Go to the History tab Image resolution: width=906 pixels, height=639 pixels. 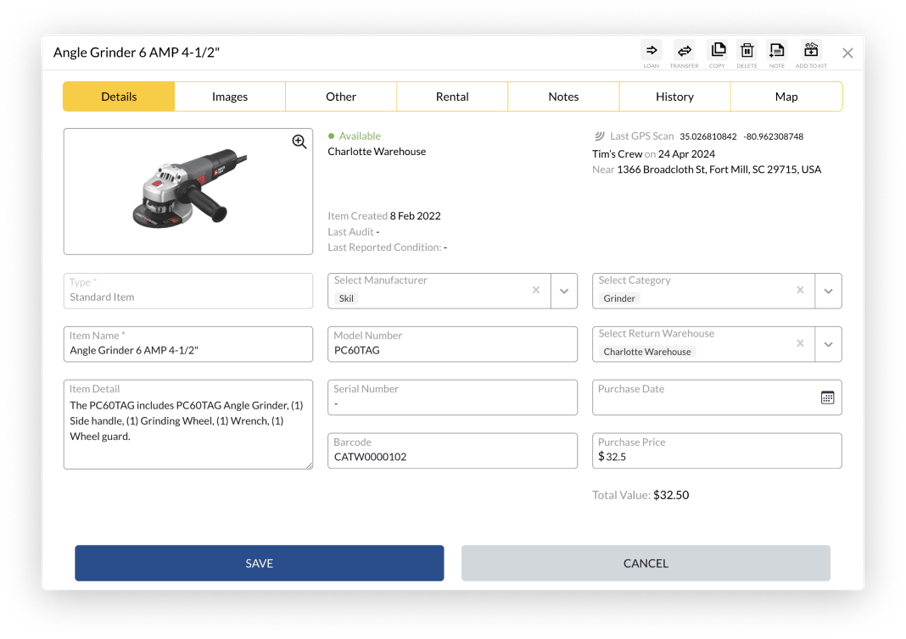675,97
